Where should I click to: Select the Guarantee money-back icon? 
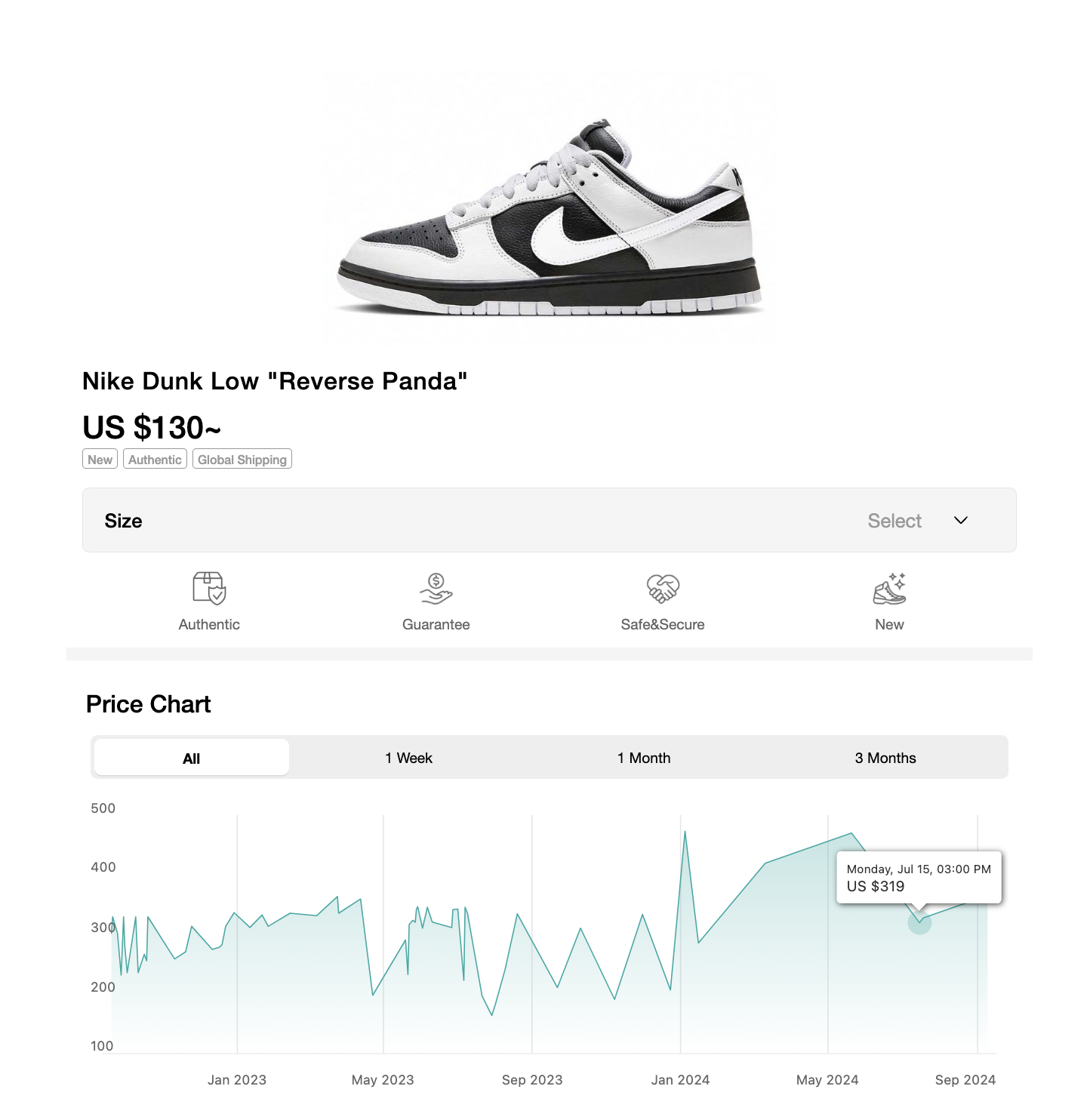click(436, 590)
